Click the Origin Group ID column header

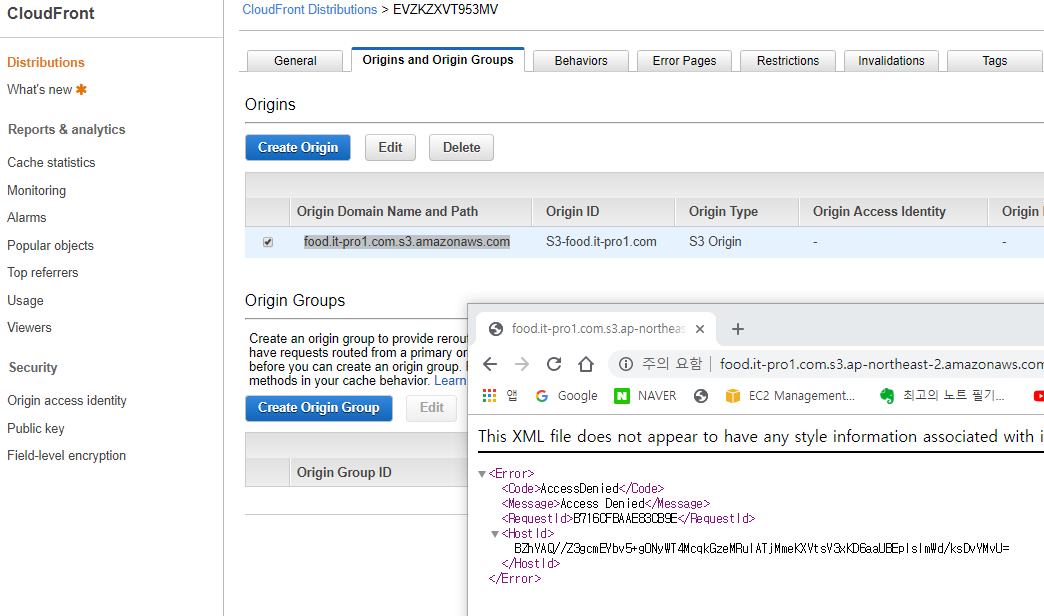click(344, 472)
